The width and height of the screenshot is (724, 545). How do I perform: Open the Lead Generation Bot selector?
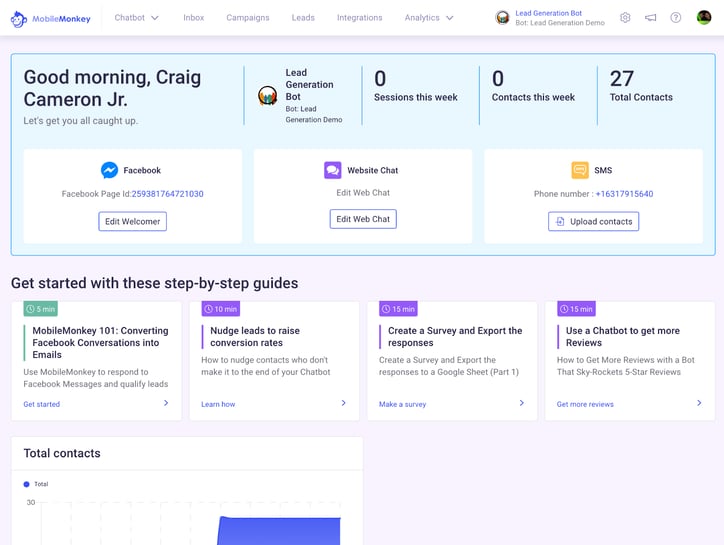550,18
